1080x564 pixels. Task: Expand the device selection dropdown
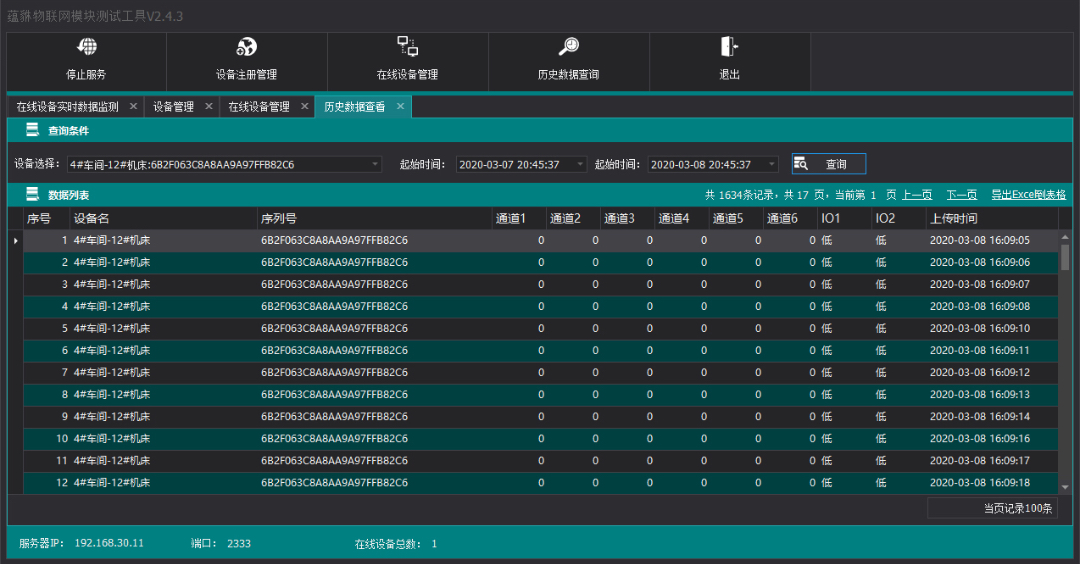[x=375, y=164]
